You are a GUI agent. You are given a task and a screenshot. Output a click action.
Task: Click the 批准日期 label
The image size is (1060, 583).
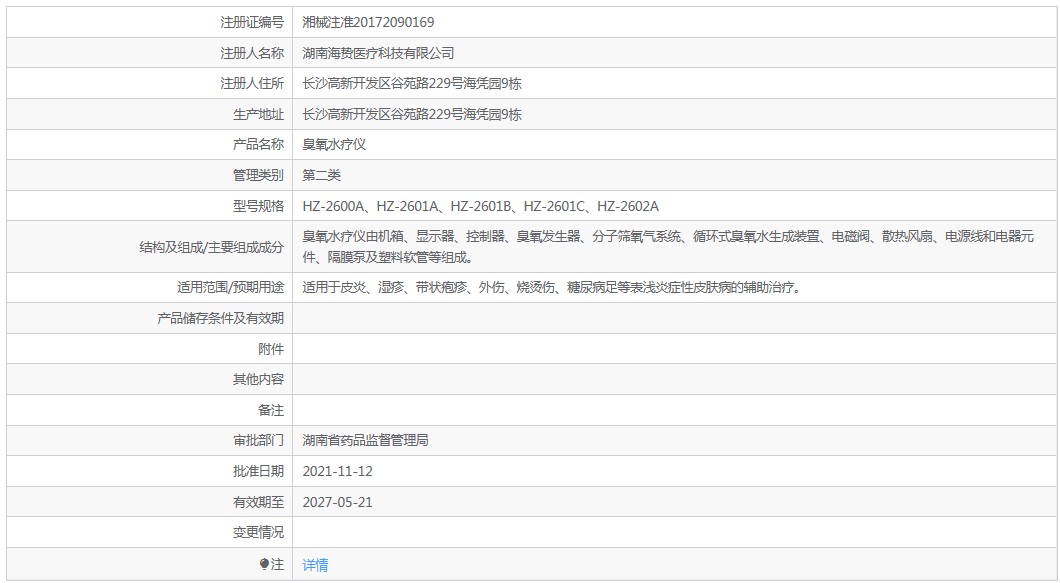[x=258, y=471]
